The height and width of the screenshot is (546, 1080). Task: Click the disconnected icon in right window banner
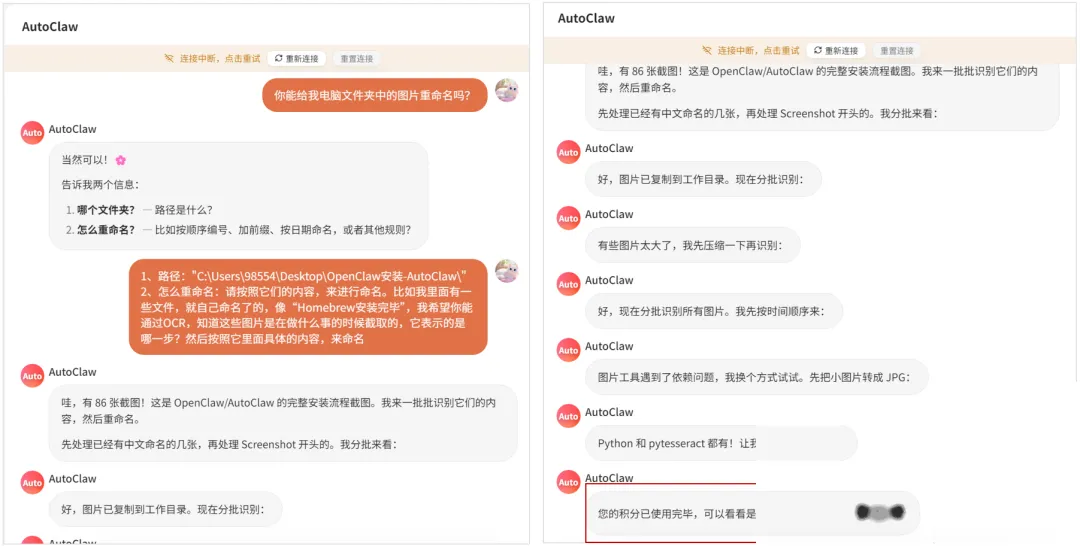(707, 50)
